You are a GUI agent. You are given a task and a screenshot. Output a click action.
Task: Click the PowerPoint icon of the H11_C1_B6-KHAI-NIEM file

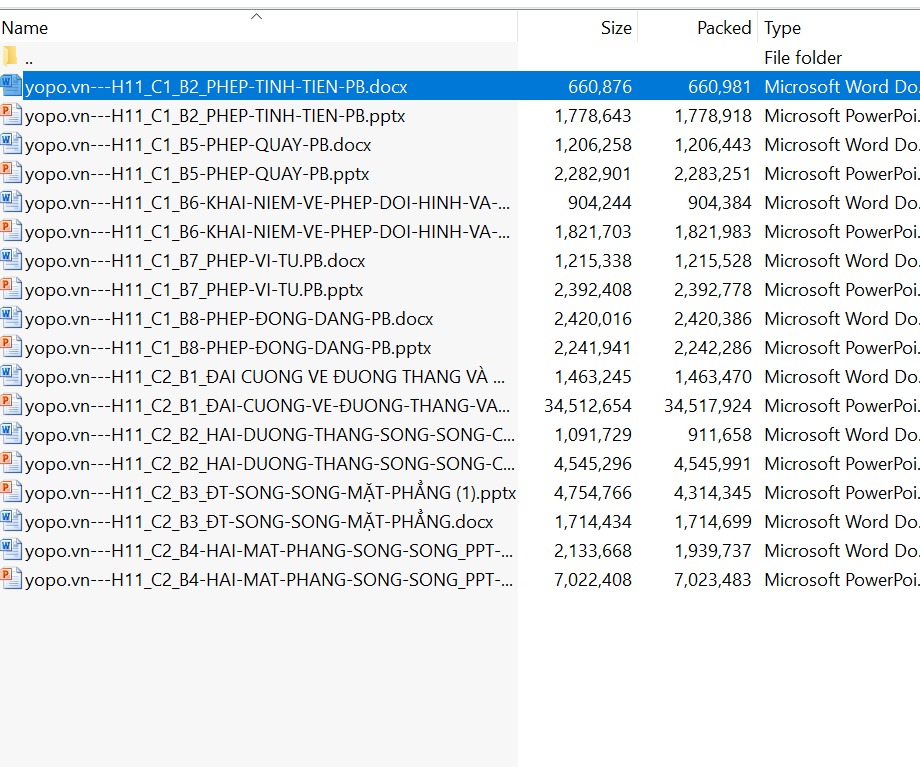tap(11, 231)
